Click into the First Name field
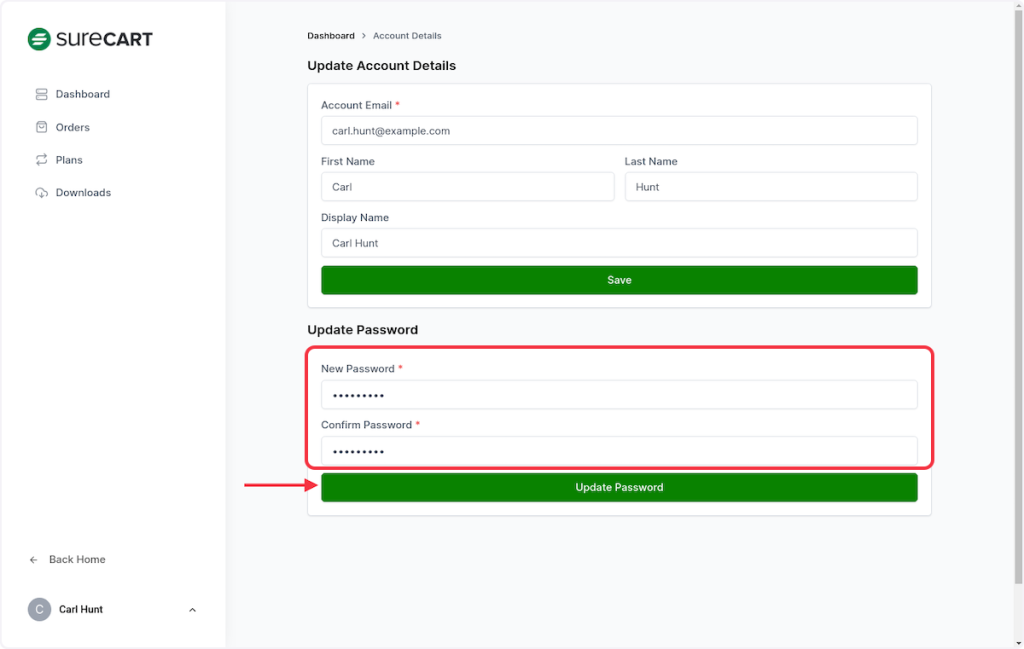The image size is (1024, 649). coord(467,187)
